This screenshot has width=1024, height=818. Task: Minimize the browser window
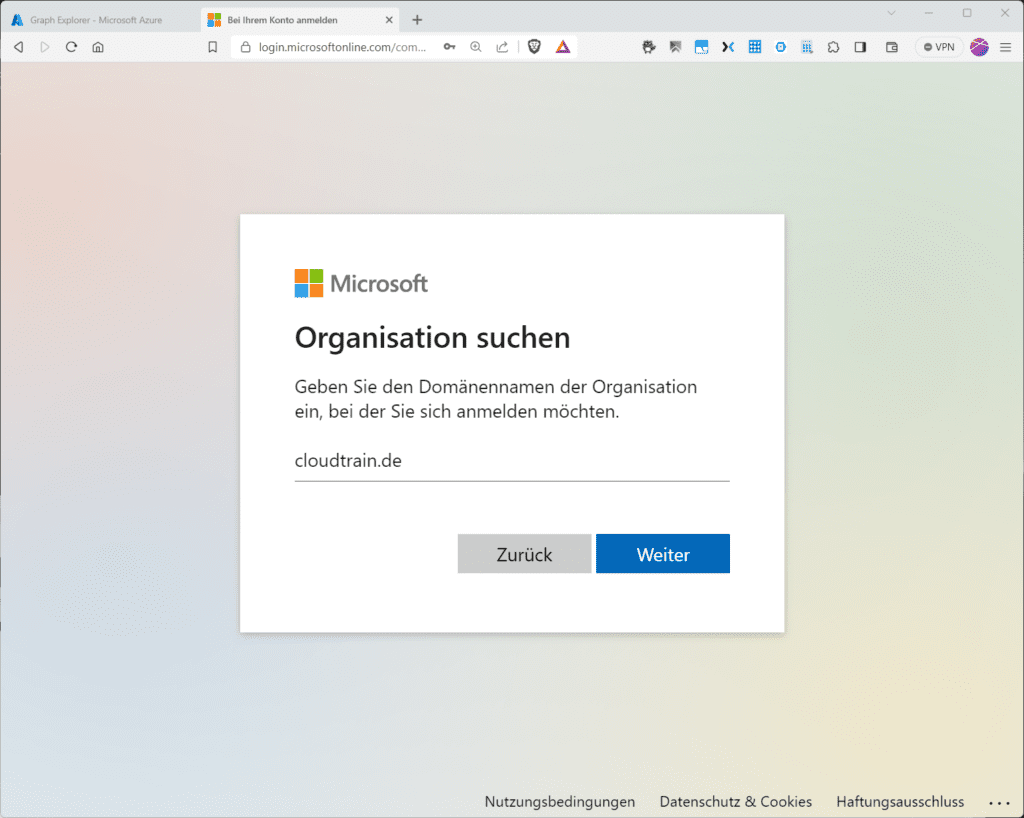(x=929, y=13)
